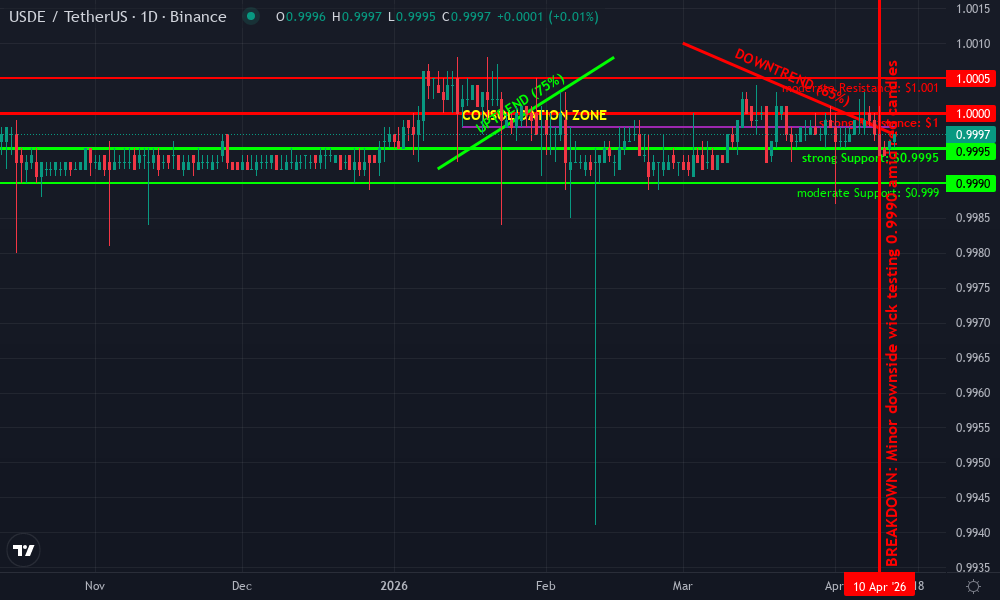The height and width of the screenshot is (600, 1000).
Task: Click the DOWNTREND (65%) trendline label
Action: coord(793,77)
